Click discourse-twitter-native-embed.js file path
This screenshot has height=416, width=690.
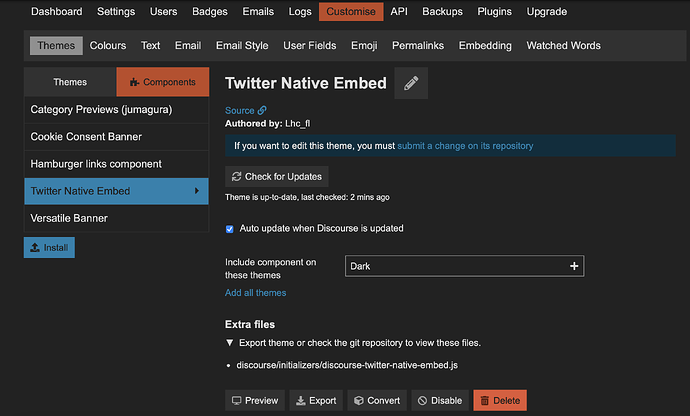[x=347, y=365]
